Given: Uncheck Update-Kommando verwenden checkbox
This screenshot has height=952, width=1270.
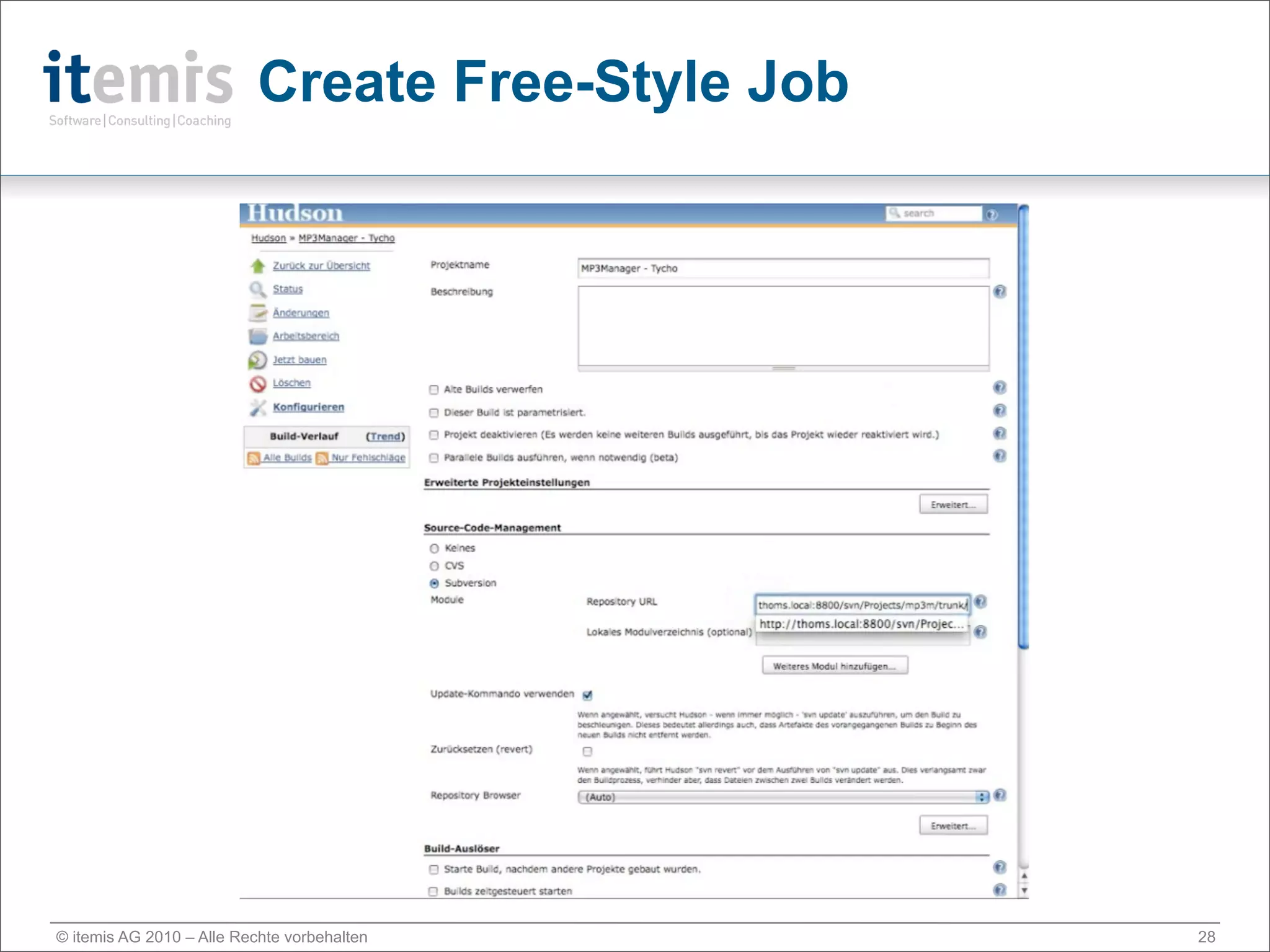Looking at the screenshot, I should point(587,695).
